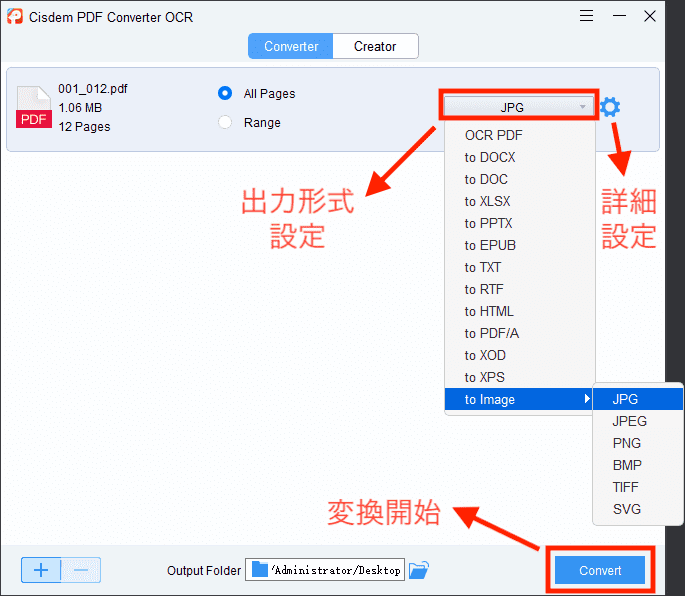685x596 pixels.
Task: Open the gear settings icon
Action: (x=610, y=107)
